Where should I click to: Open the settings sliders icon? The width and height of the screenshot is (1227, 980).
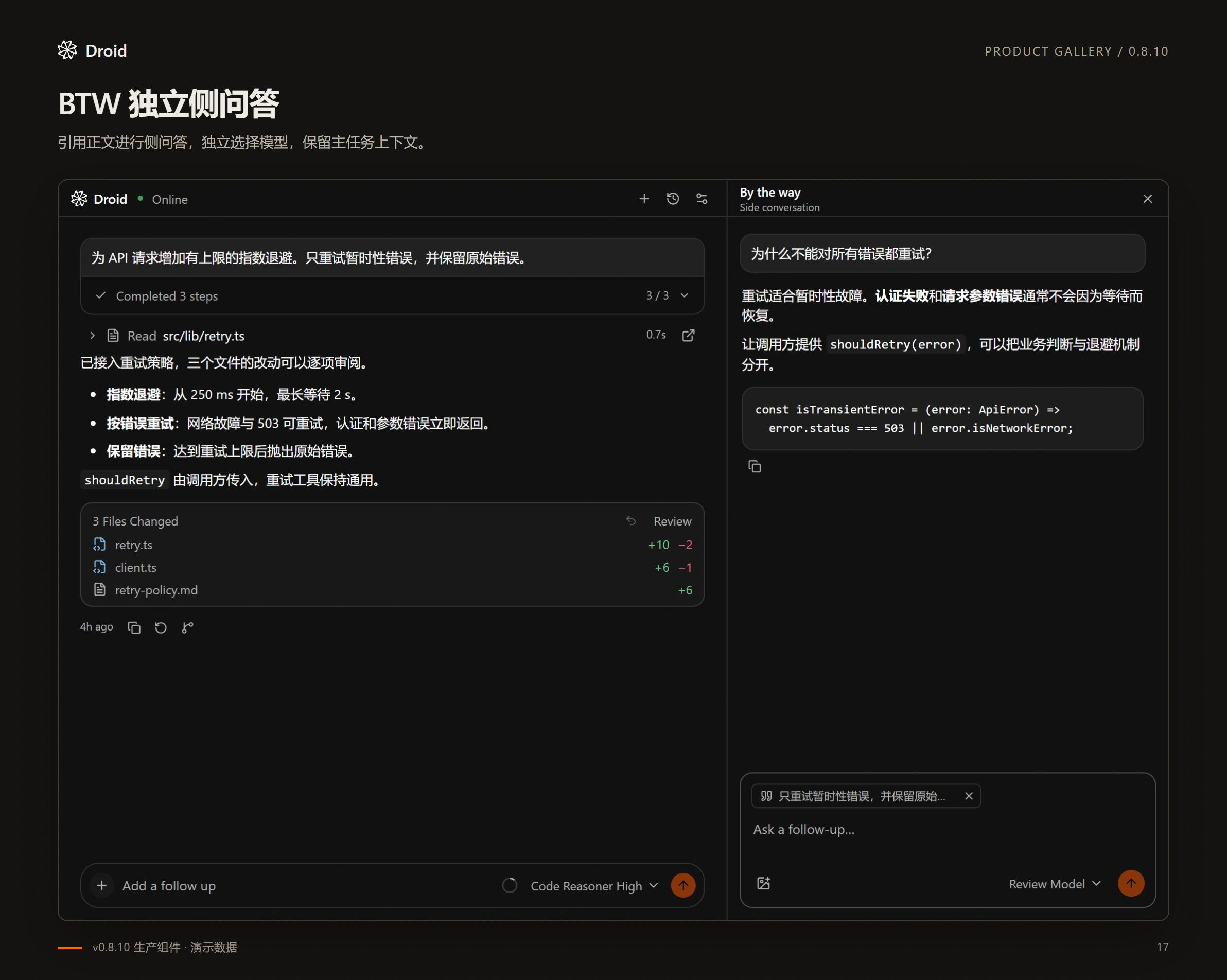(x=702, y=199)
